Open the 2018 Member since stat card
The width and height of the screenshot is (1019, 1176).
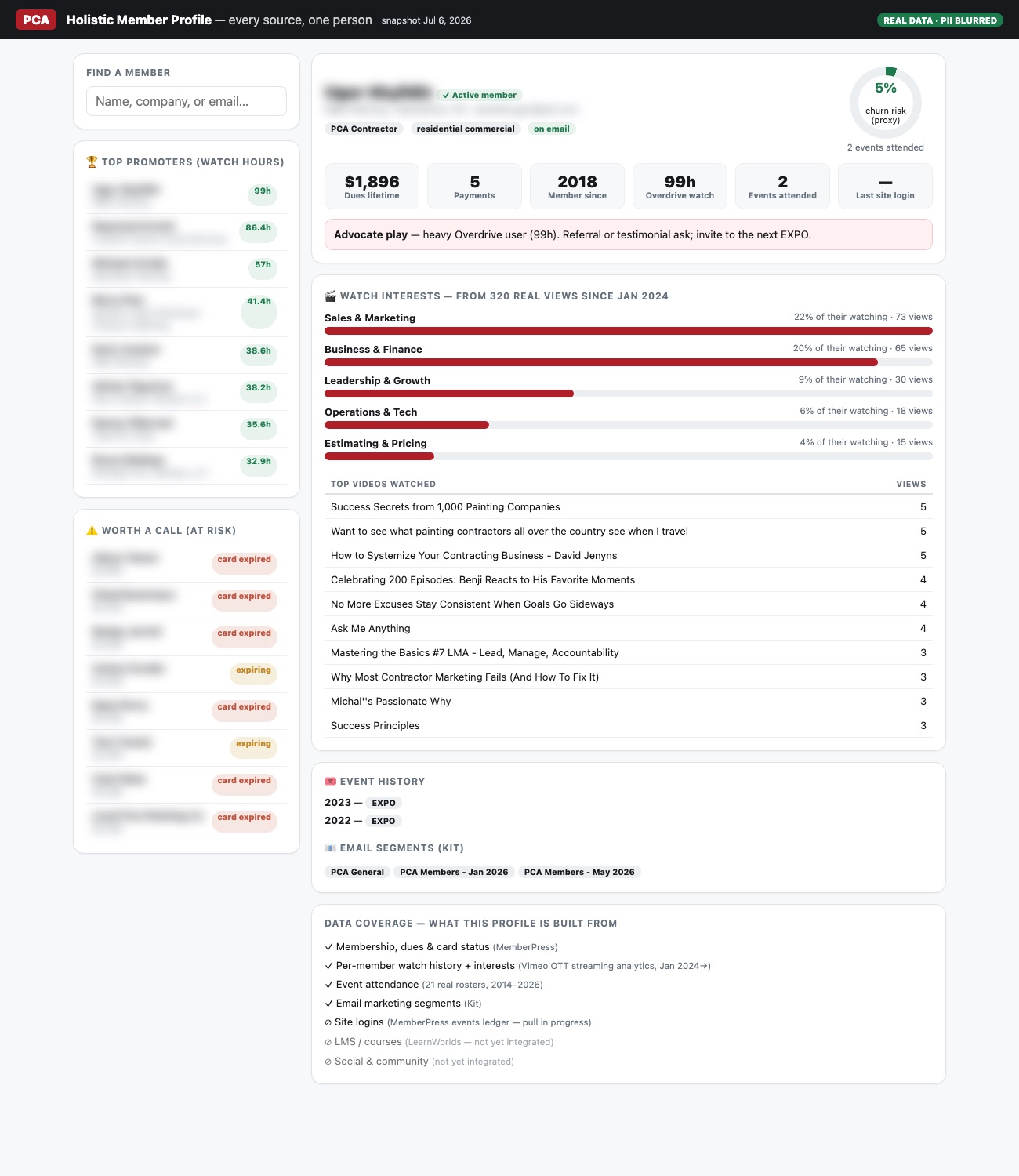coord(577,187)
